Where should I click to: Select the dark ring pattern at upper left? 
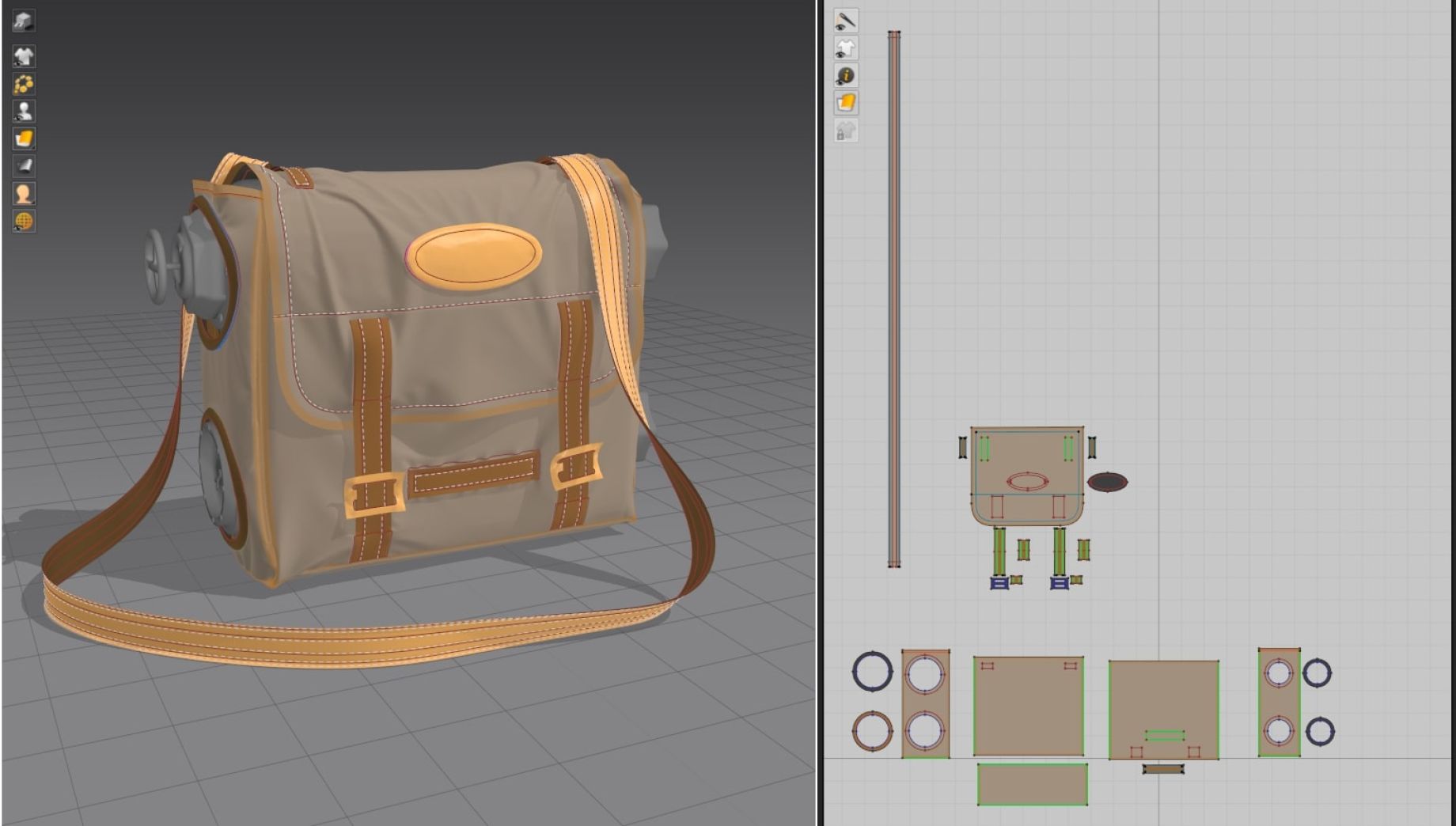872,671
